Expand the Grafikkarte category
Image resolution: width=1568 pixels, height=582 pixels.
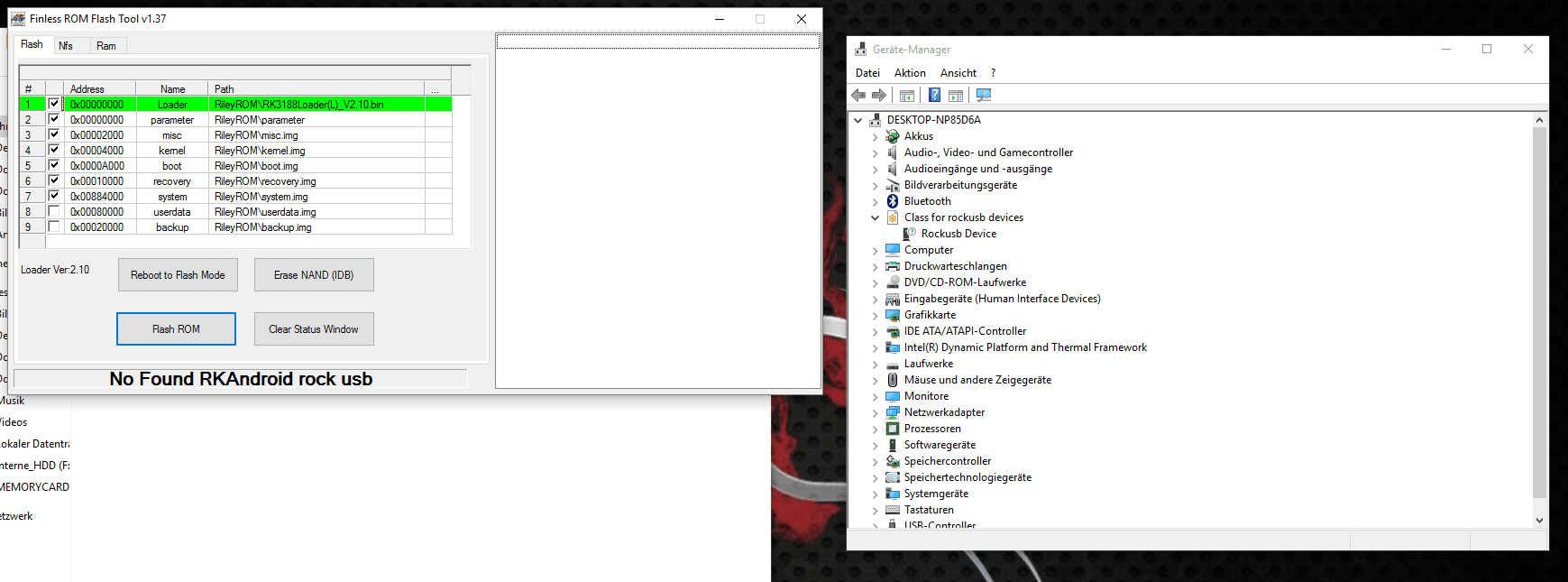tap(875, 315)
